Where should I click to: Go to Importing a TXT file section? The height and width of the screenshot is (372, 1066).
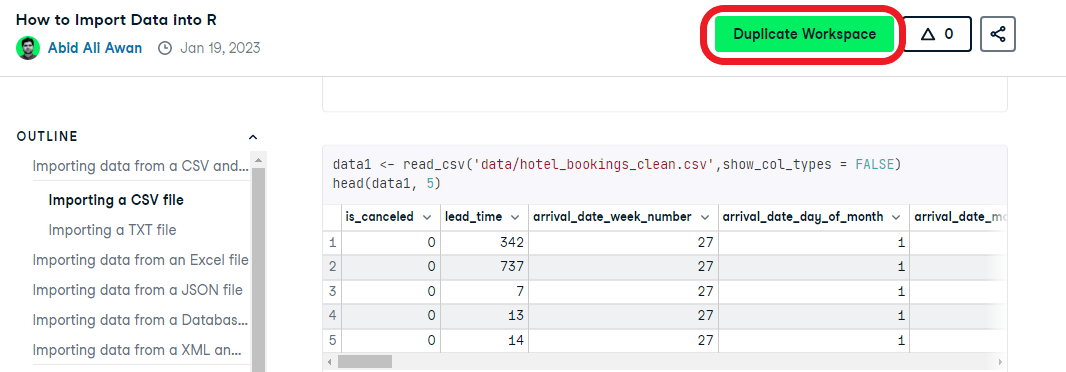click(112, 230)
